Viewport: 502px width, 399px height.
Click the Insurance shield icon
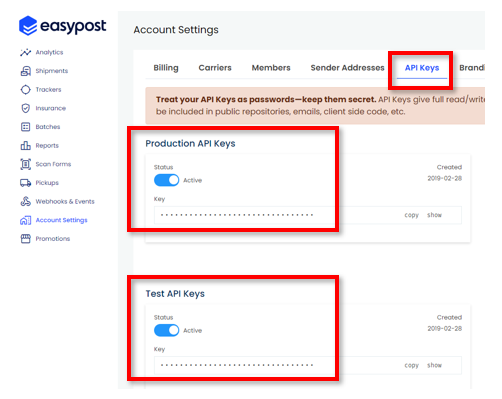click(25, 108)
